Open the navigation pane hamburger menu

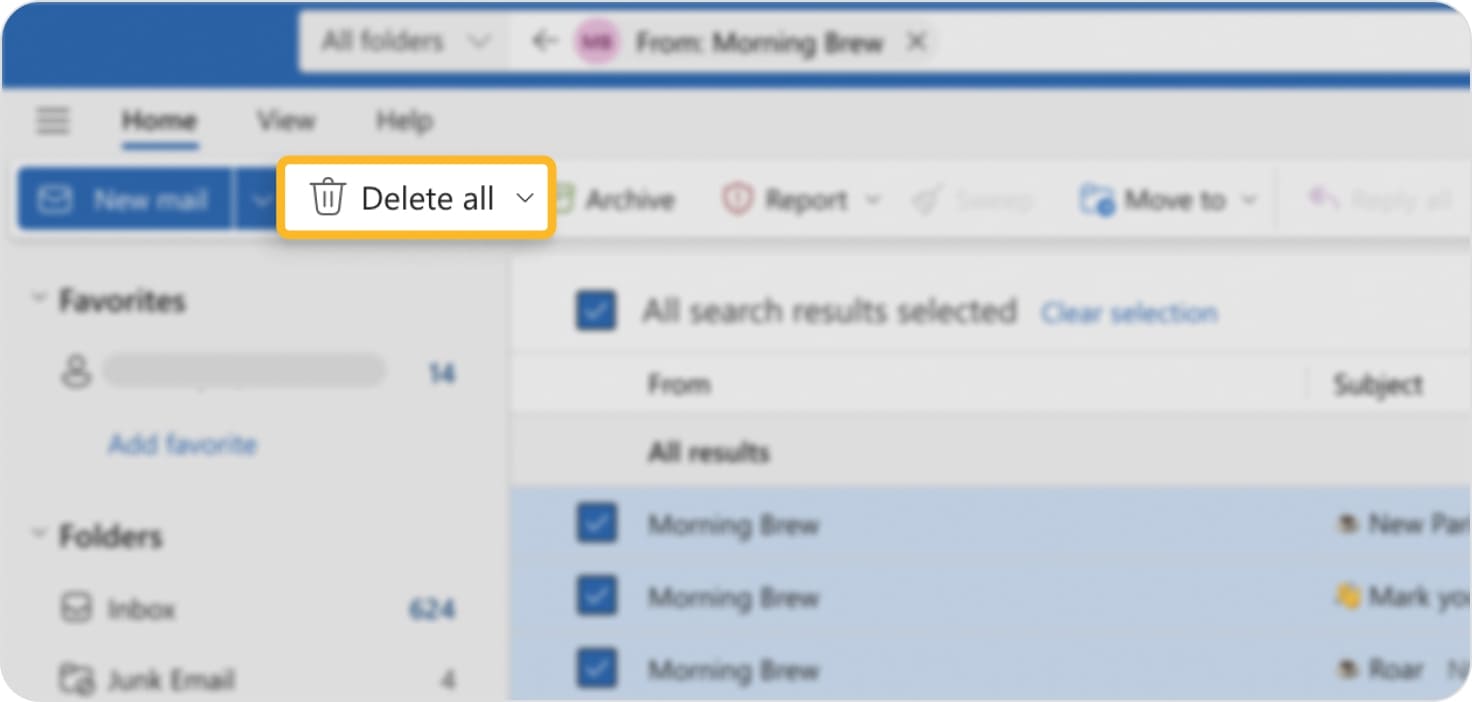click(x=52, y=120)
